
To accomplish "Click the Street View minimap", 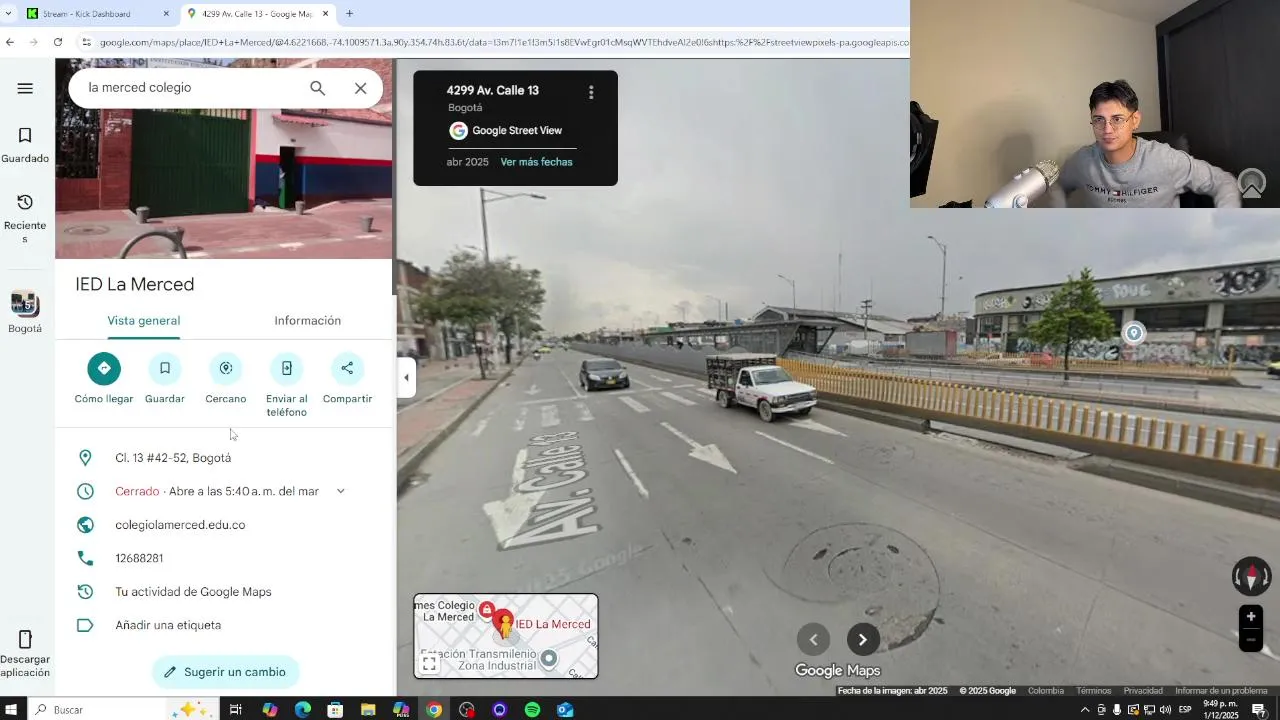I will pyautogui.click(x=506, y=636).
